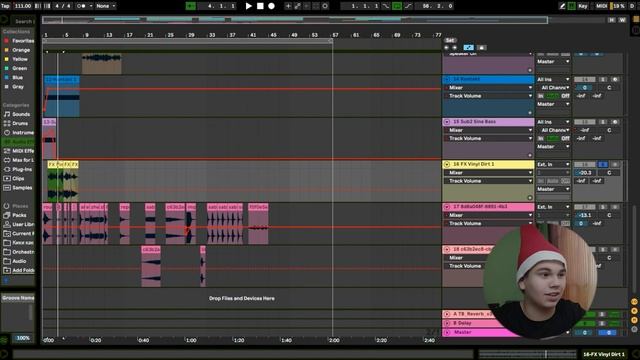Click the Tap tempo button
The width and height of the screenshot is (640, 360).
[5, 6]
